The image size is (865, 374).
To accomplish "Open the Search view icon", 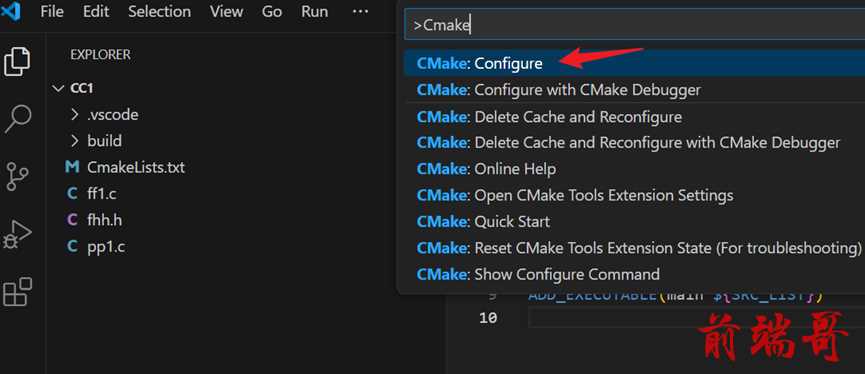I will click(x=17, y=119).
